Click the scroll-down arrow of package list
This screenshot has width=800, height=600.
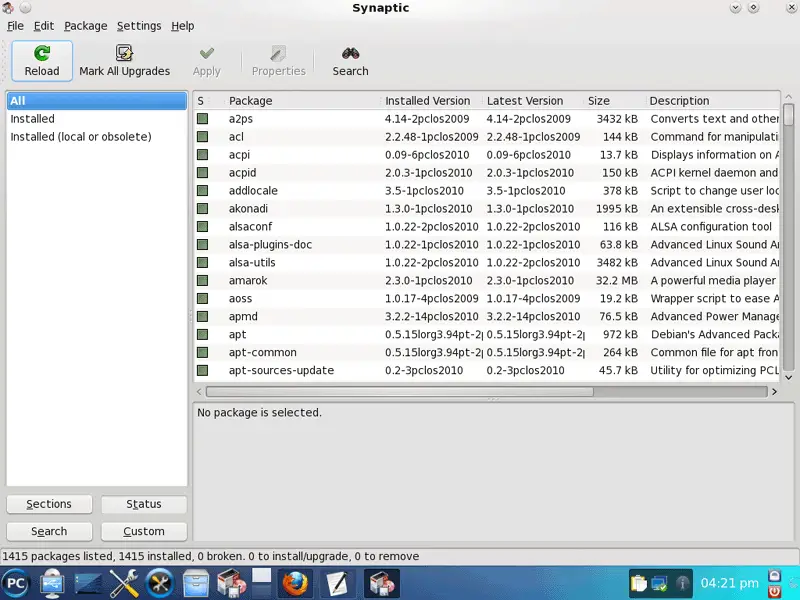788,378
